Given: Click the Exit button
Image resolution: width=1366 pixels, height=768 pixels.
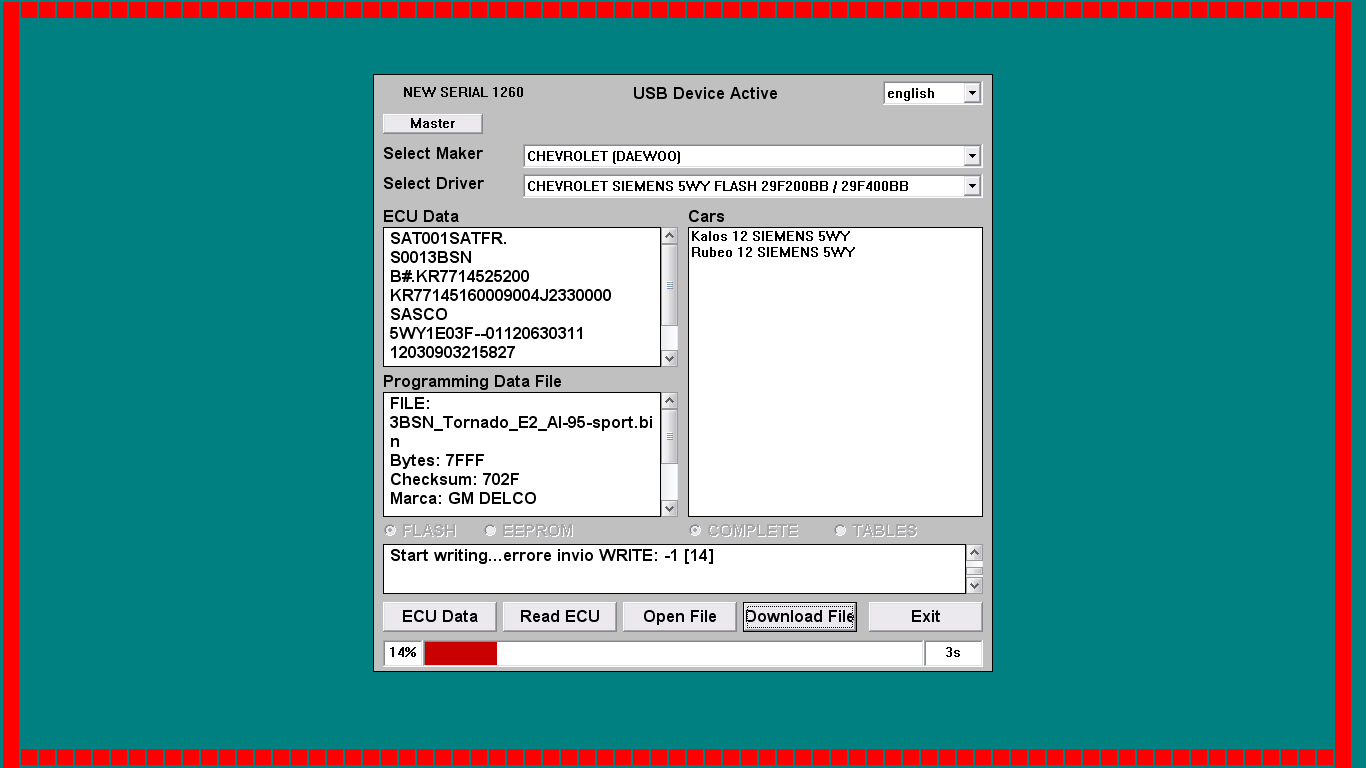Looking at the screenshot, I should [925, 616].
